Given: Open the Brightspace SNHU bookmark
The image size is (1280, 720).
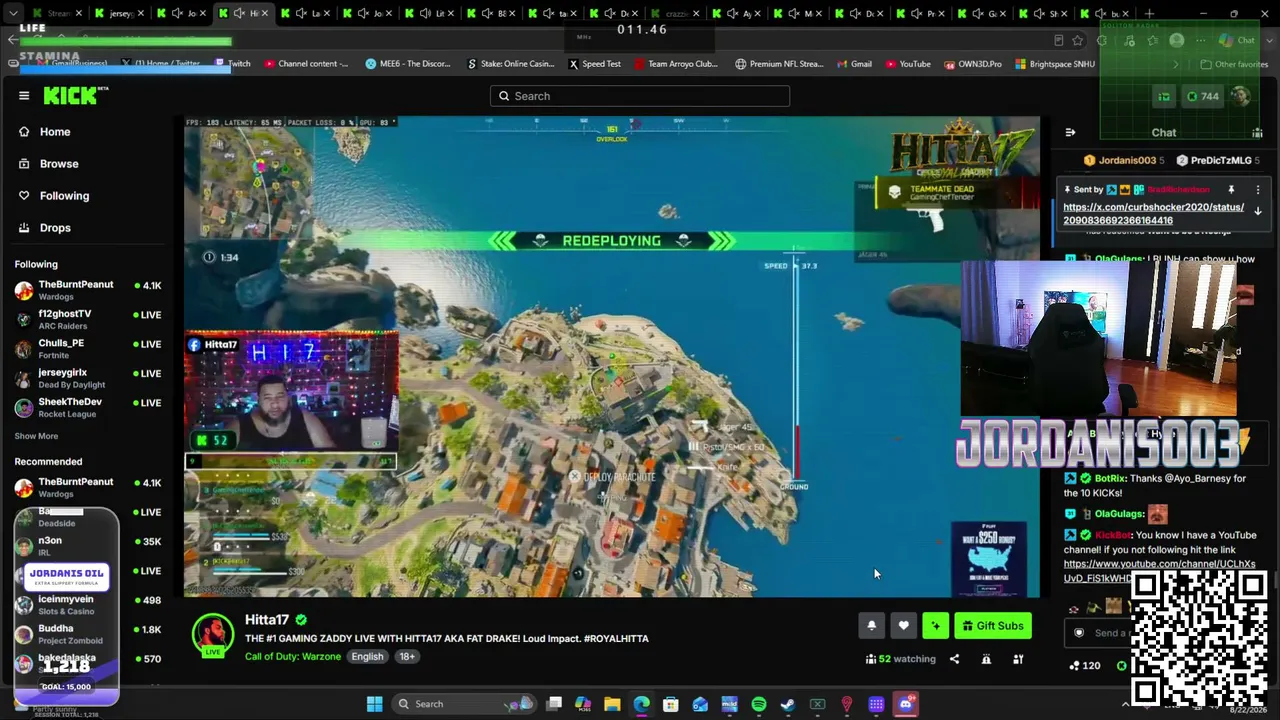Looking at the screenshot, I should pyautogui.click(x=1055, y=64).
